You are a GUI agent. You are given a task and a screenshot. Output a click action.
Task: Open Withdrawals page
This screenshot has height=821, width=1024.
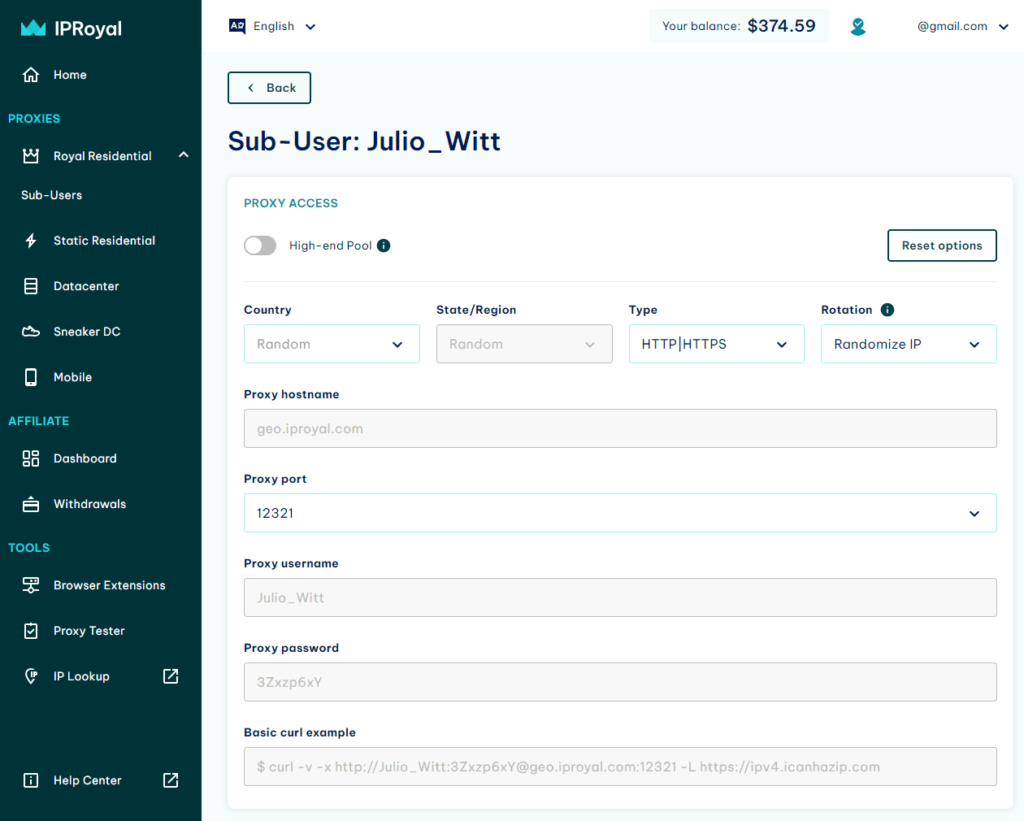[89, 504]
